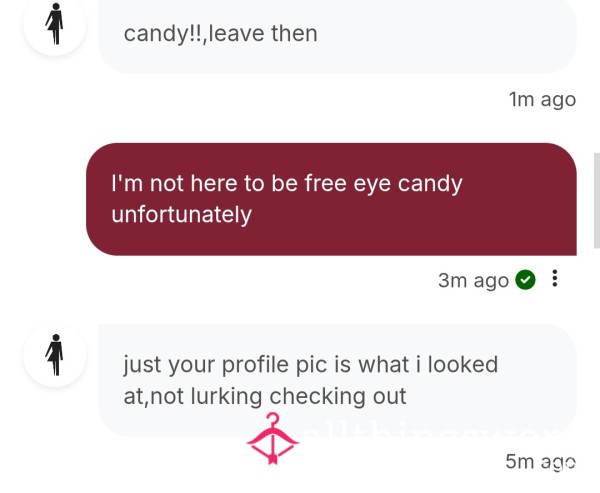Screen dimensions: 600x493
Task: Open the bottom sender's avatar icon
Action: point(54,355)
